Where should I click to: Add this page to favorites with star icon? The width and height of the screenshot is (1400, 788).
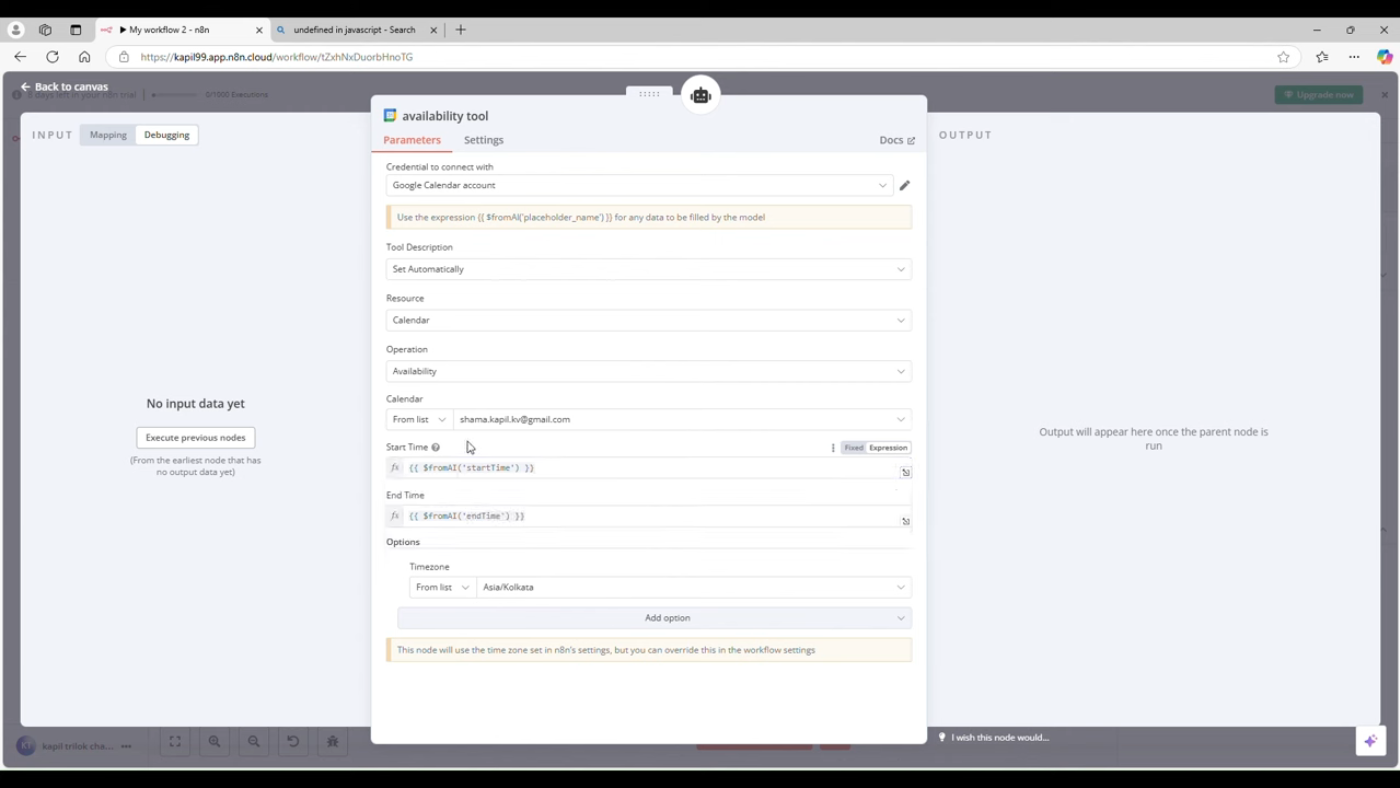1284,57
